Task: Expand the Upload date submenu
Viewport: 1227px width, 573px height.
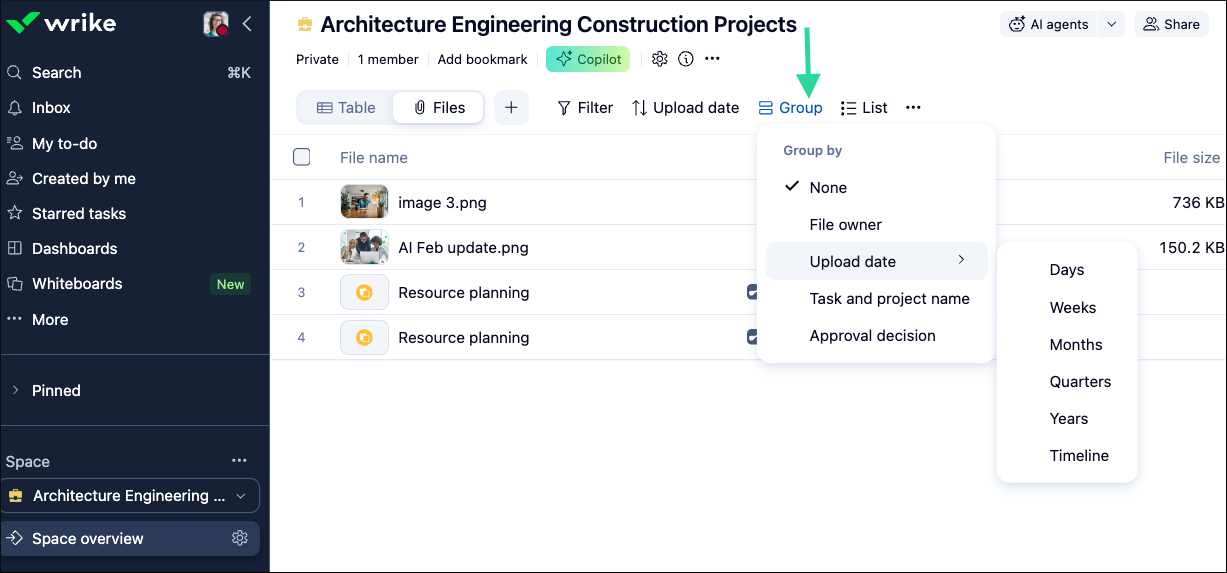Action: click(x=877, y=261)
